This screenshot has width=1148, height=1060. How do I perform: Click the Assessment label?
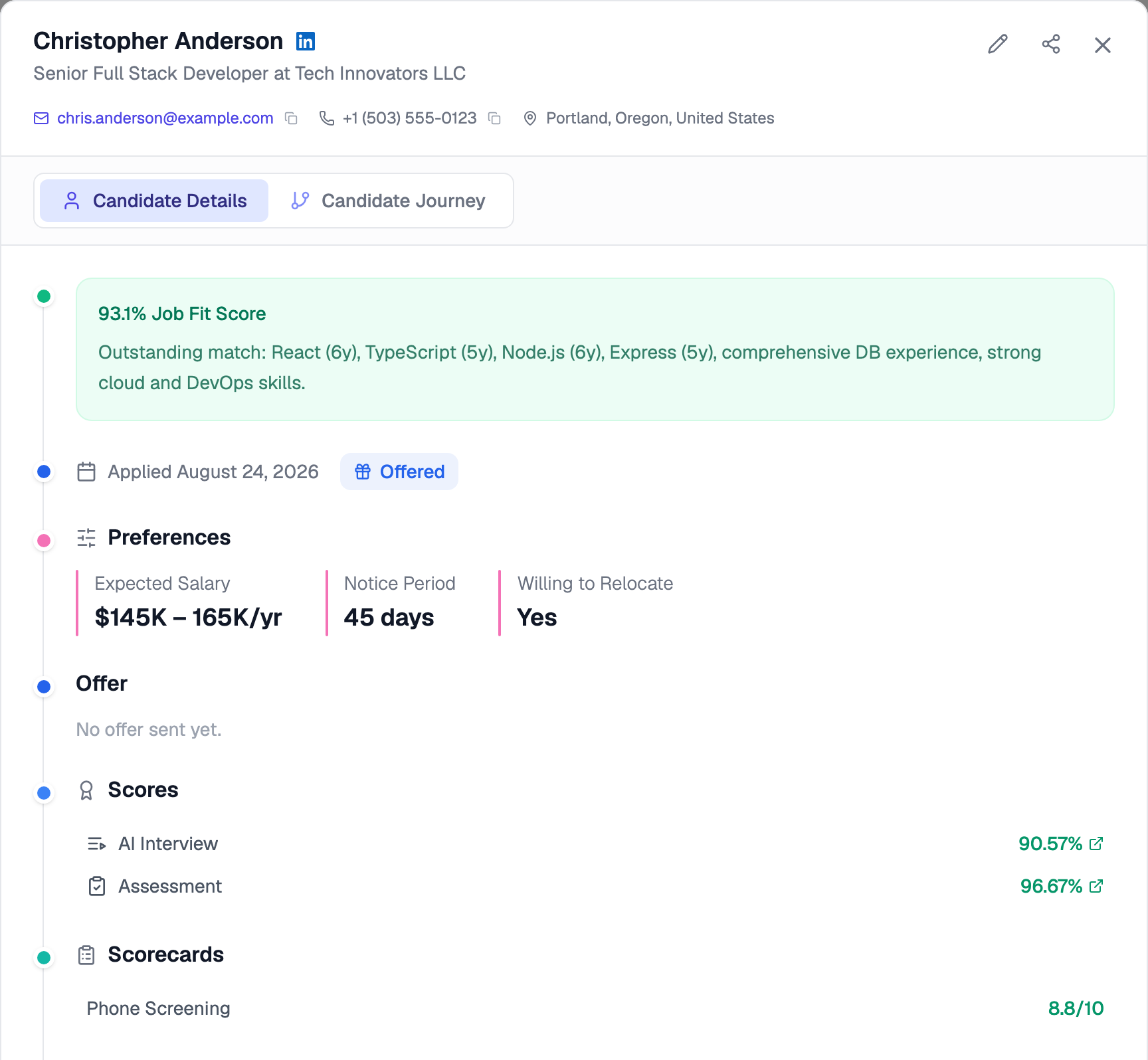[x=170, y=886]
